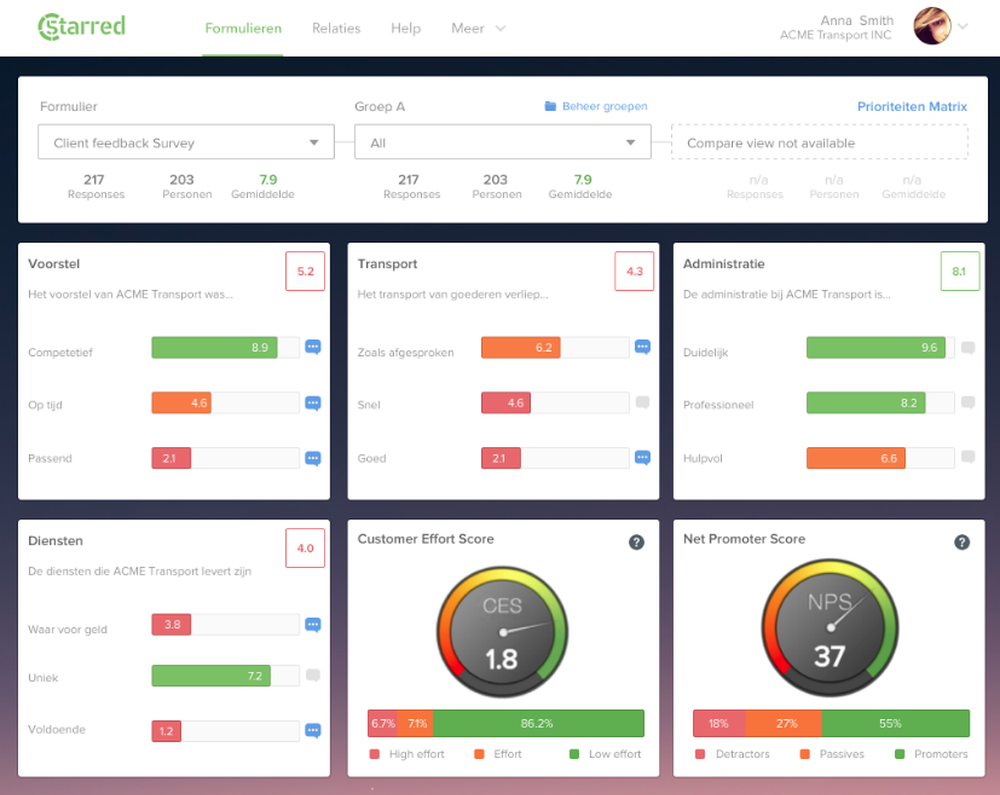Open comment icon beside Goed score
The height and width of the screenshot is (795, 1000).
click(642, 458)
